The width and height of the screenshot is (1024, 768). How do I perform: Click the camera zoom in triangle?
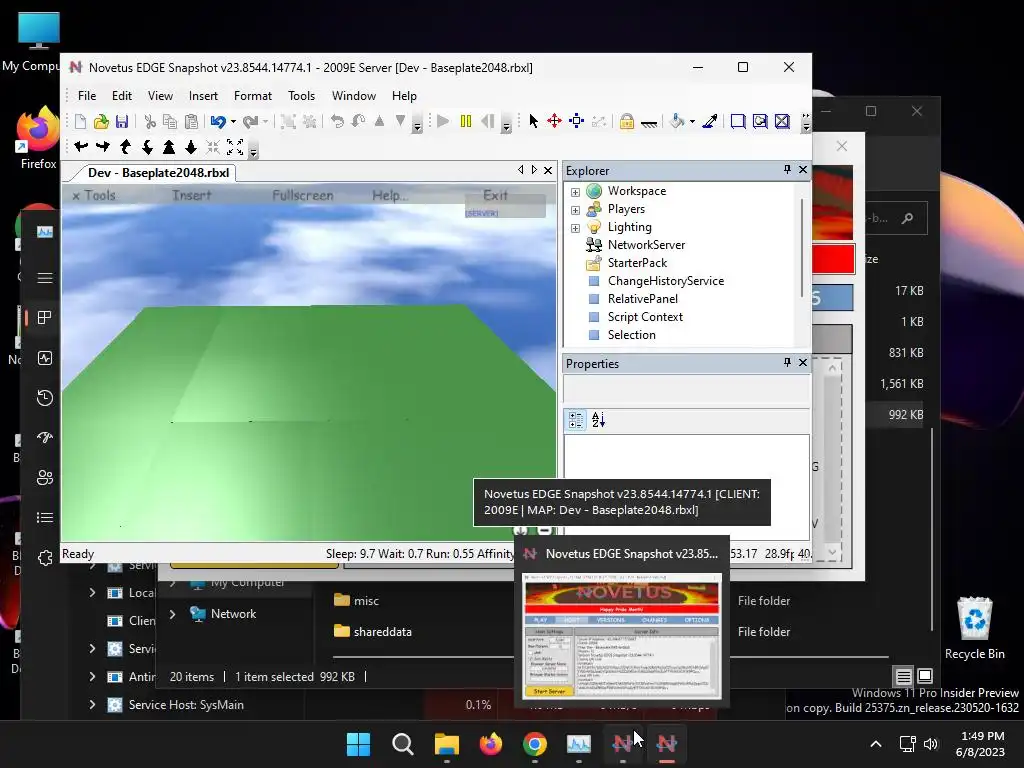pos(168,147)
